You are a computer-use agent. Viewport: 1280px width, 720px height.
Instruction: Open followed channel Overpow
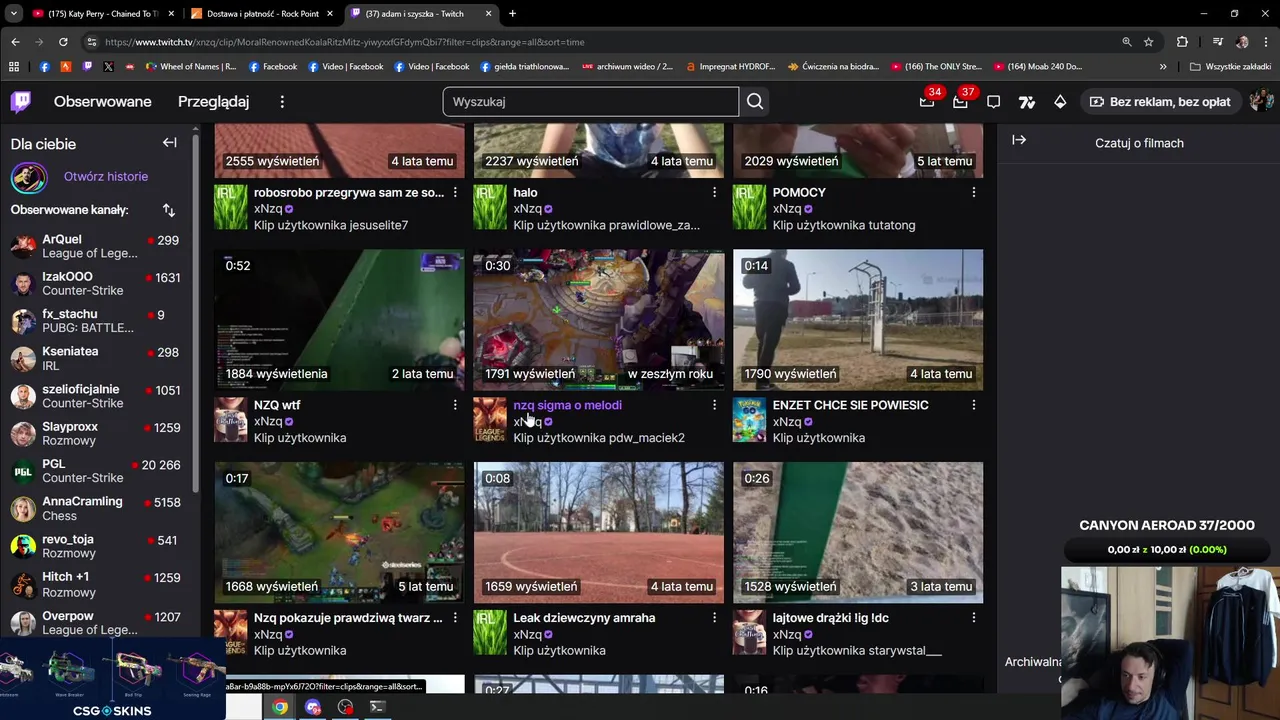95,622
